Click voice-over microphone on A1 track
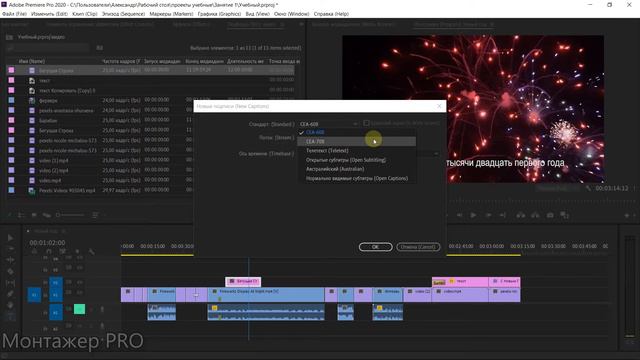 102,309
